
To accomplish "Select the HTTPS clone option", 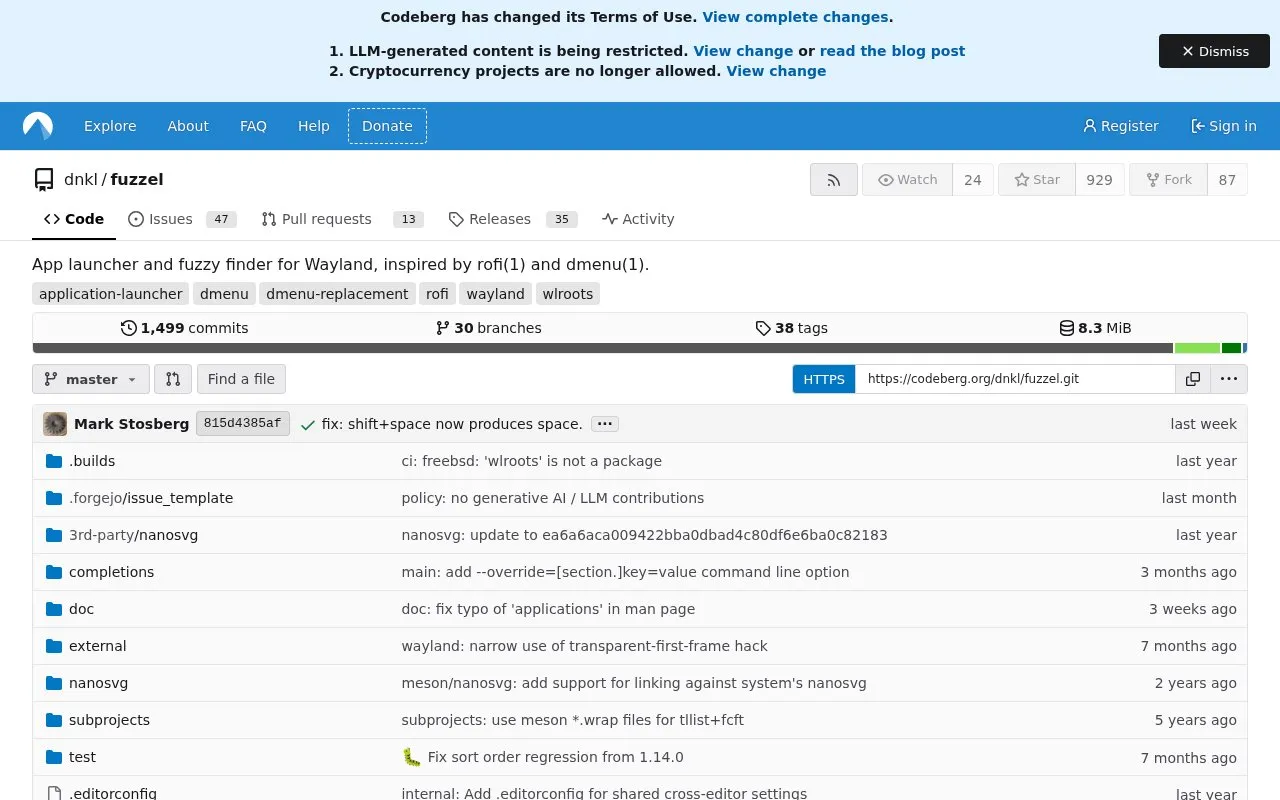I will pyautogui.click(x=824, y=379).
